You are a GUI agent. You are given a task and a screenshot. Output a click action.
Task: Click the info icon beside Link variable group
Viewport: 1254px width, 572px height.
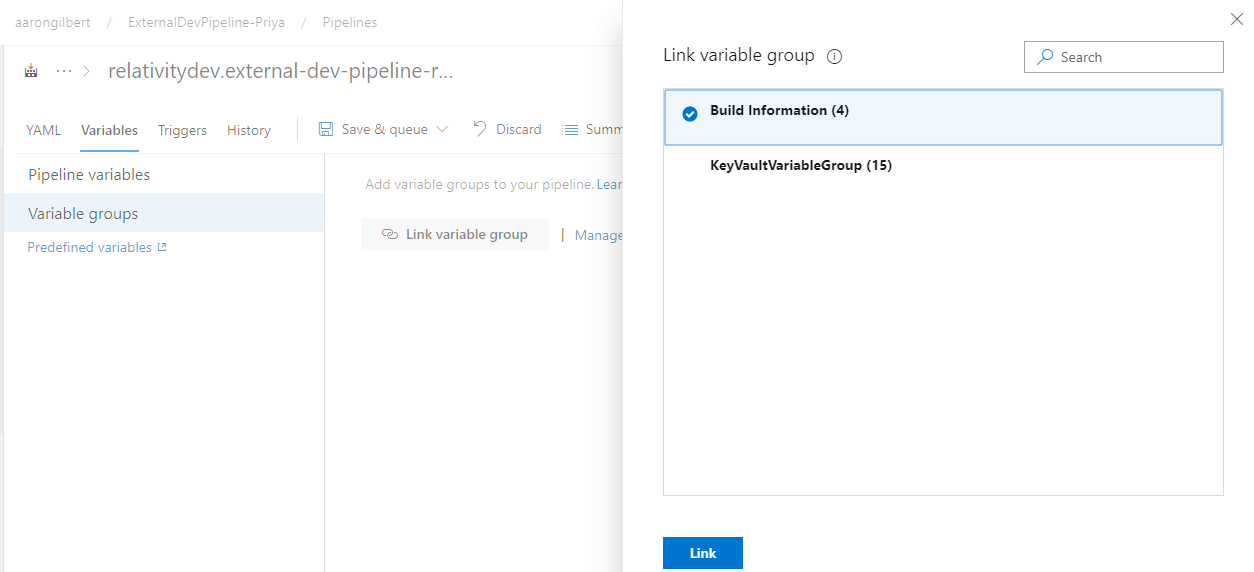pos(835,56)
